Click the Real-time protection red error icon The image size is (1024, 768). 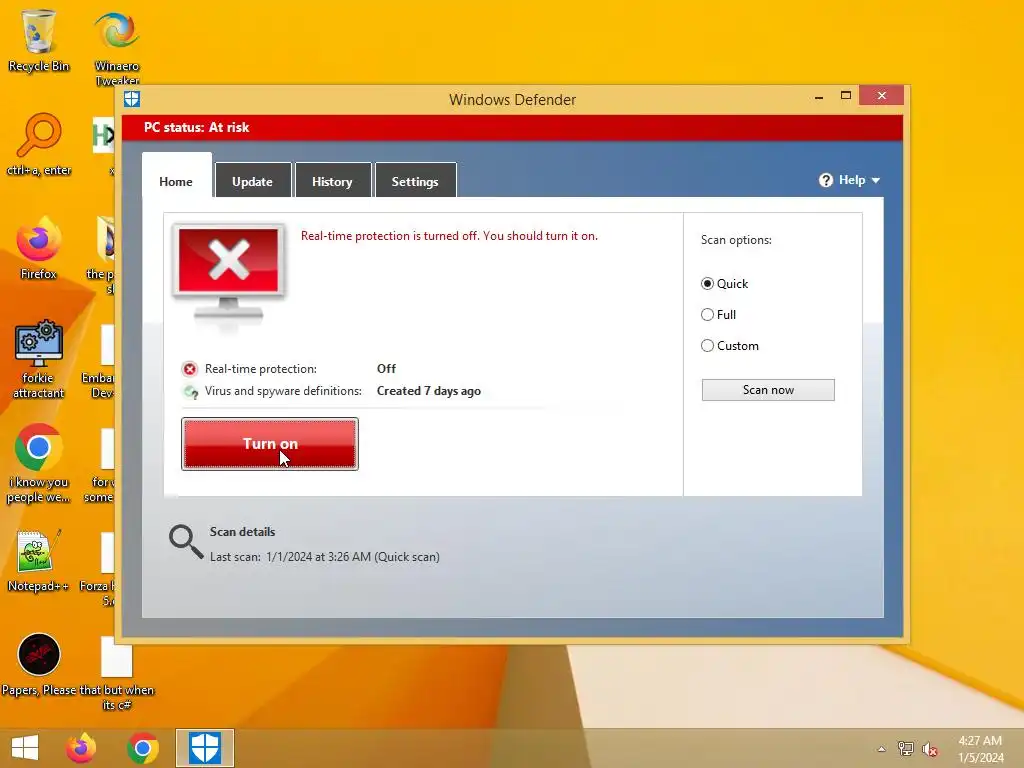click(x=189, y=369)
